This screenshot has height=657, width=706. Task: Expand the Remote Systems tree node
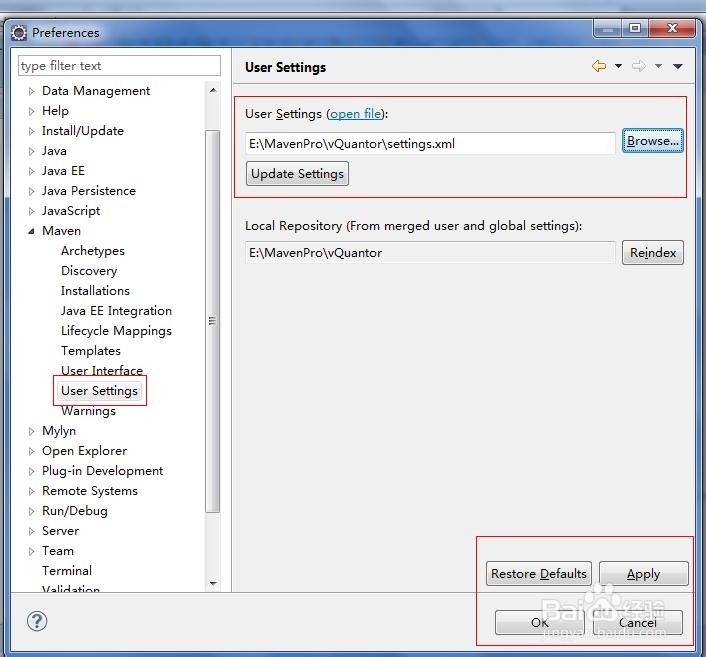pos(31,491)
